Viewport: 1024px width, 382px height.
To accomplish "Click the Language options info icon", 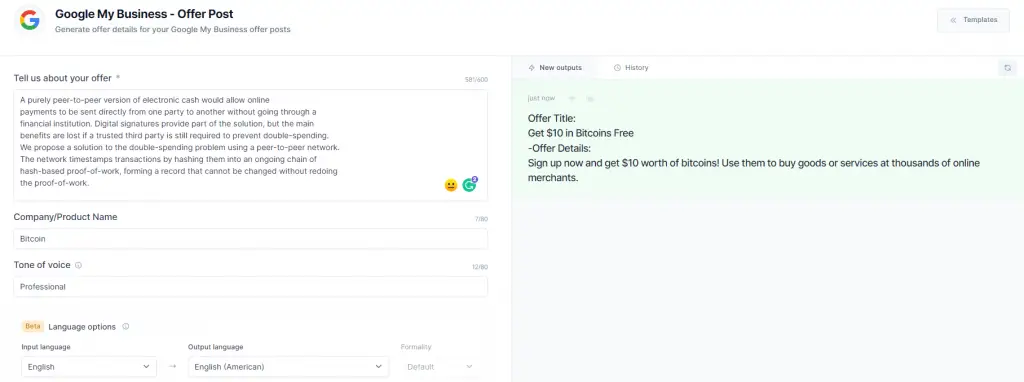I will [x=125, y=326].
